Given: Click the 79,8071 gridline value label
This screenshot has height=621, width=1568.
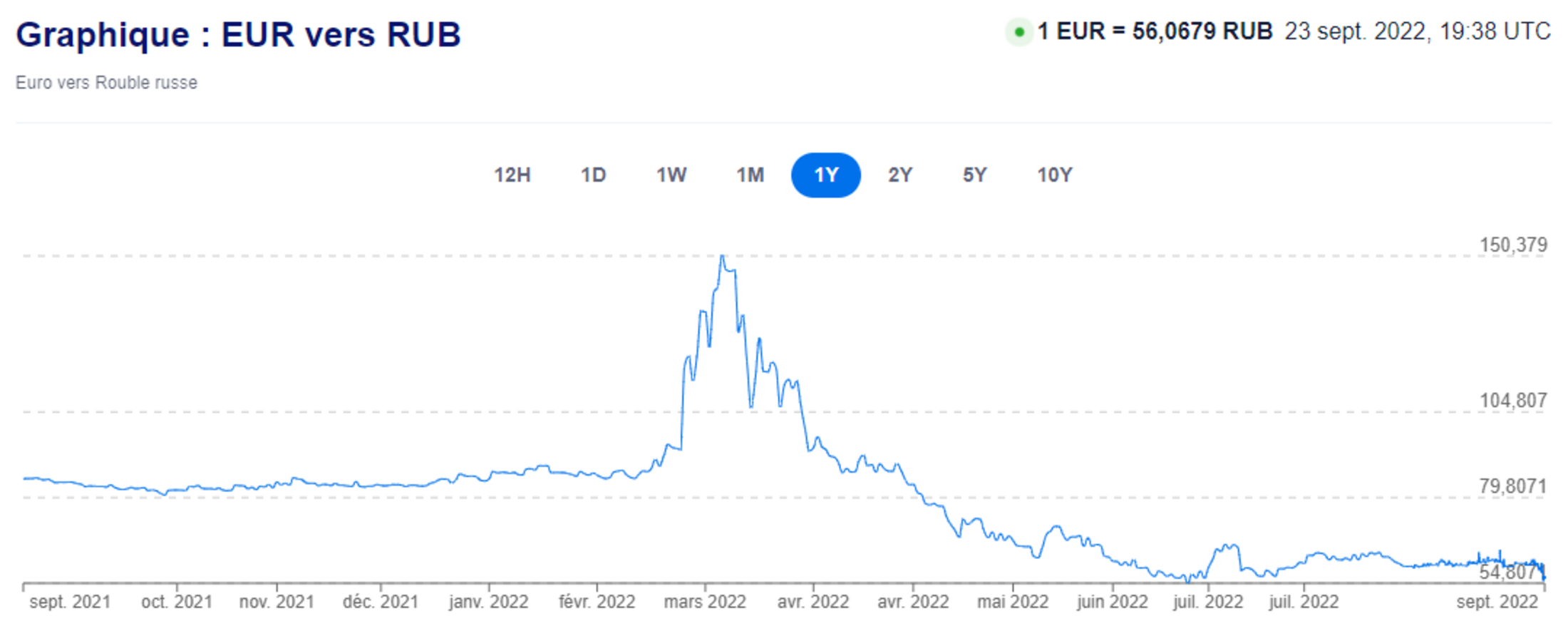Looking at the screenshot, I should coord(1512,486).
